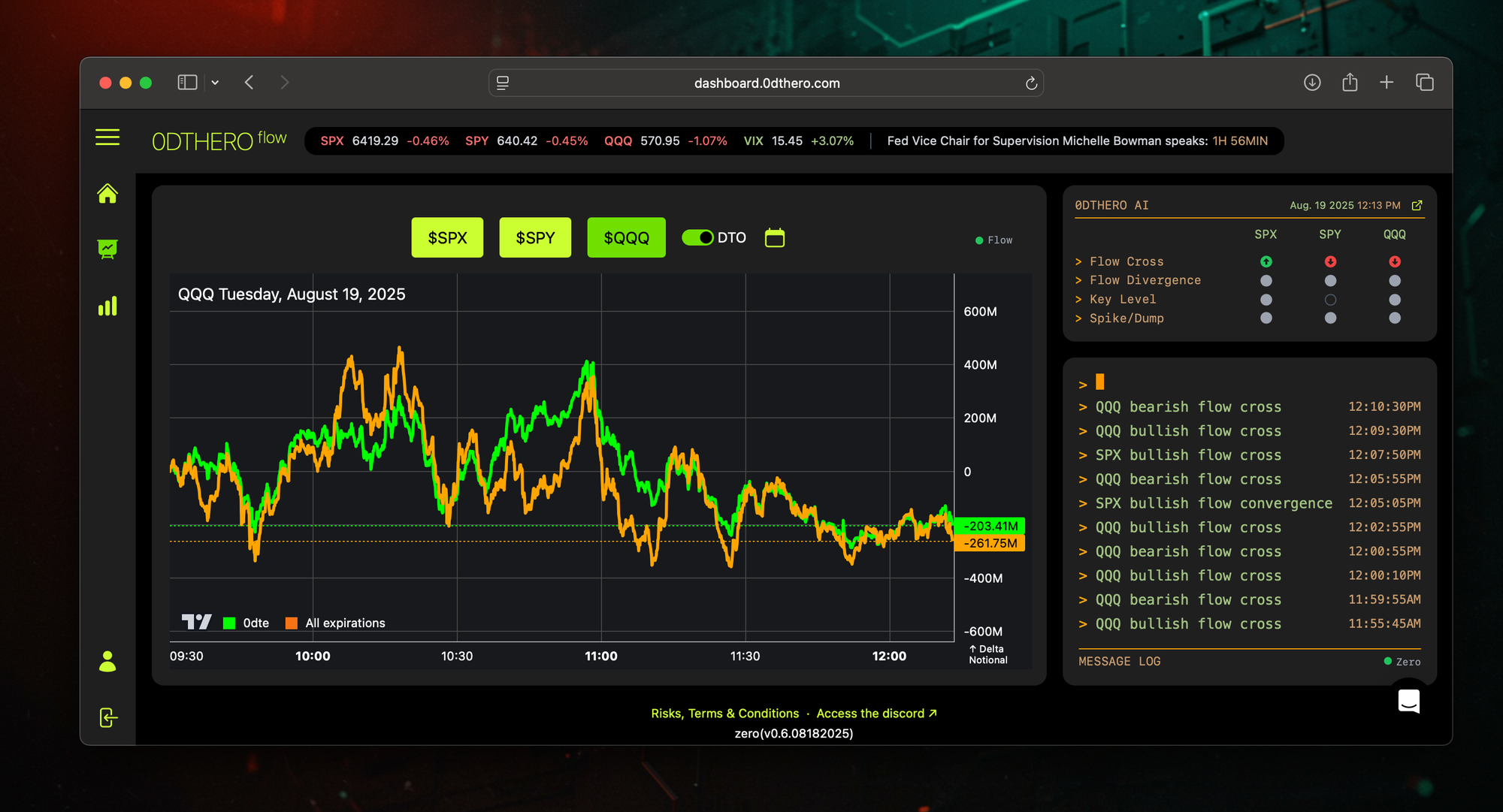This screenshot has height=812, width=1503.
Task: Click the address bar URL
Action: (x=767, y=83)
